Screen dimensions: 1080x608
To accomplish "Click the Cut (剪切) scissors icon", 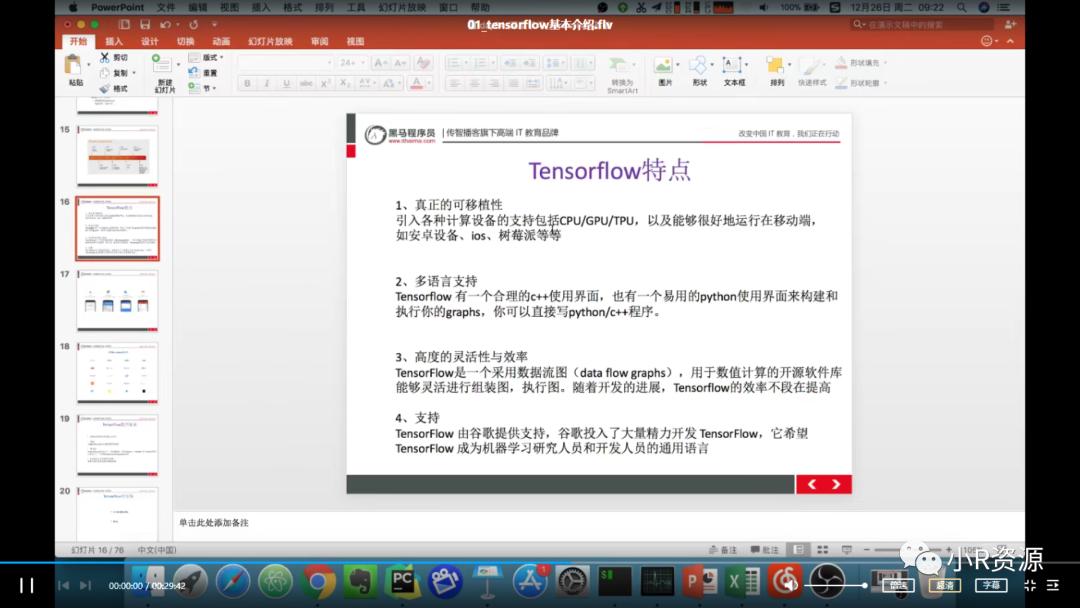I will (105, 57).
